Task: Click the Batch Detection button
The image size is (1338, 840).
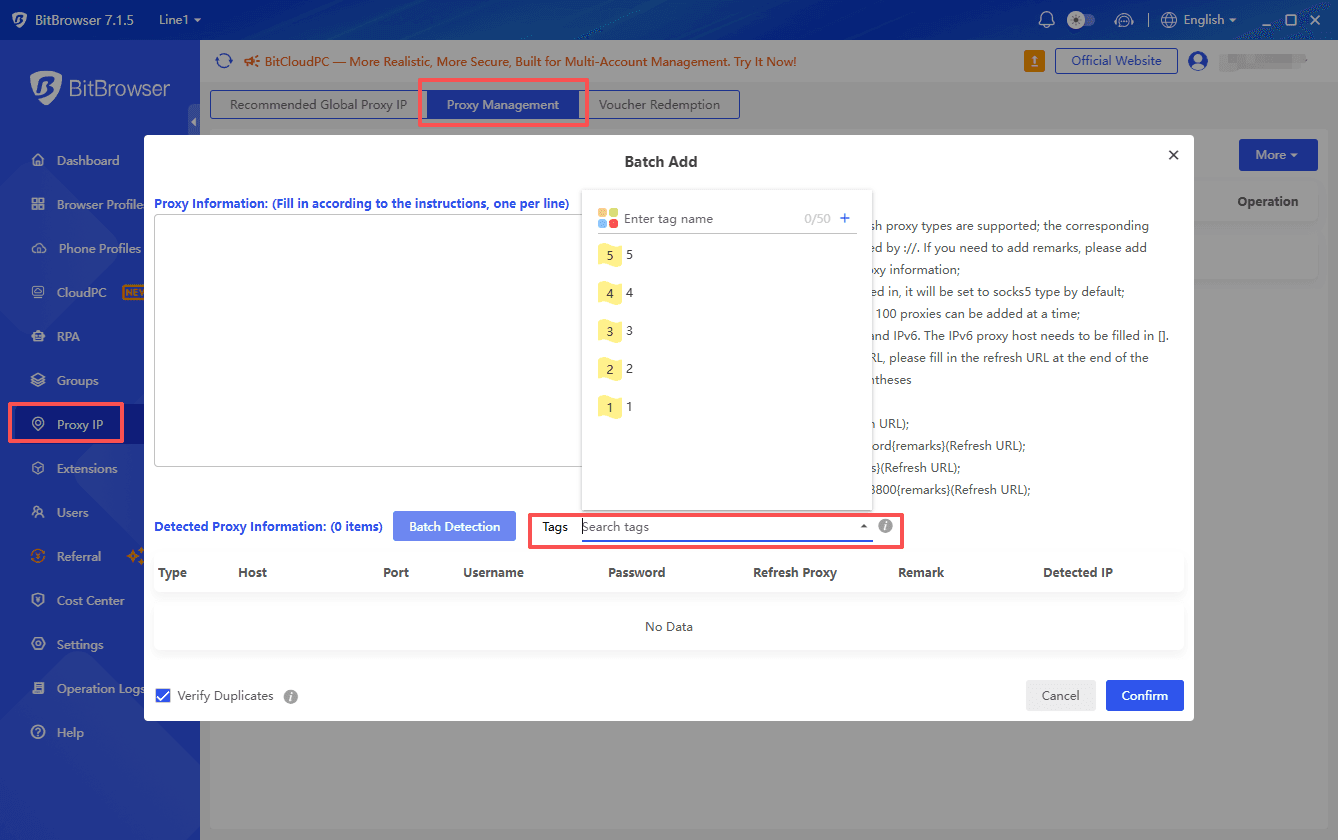Action: tap(455, 526)
